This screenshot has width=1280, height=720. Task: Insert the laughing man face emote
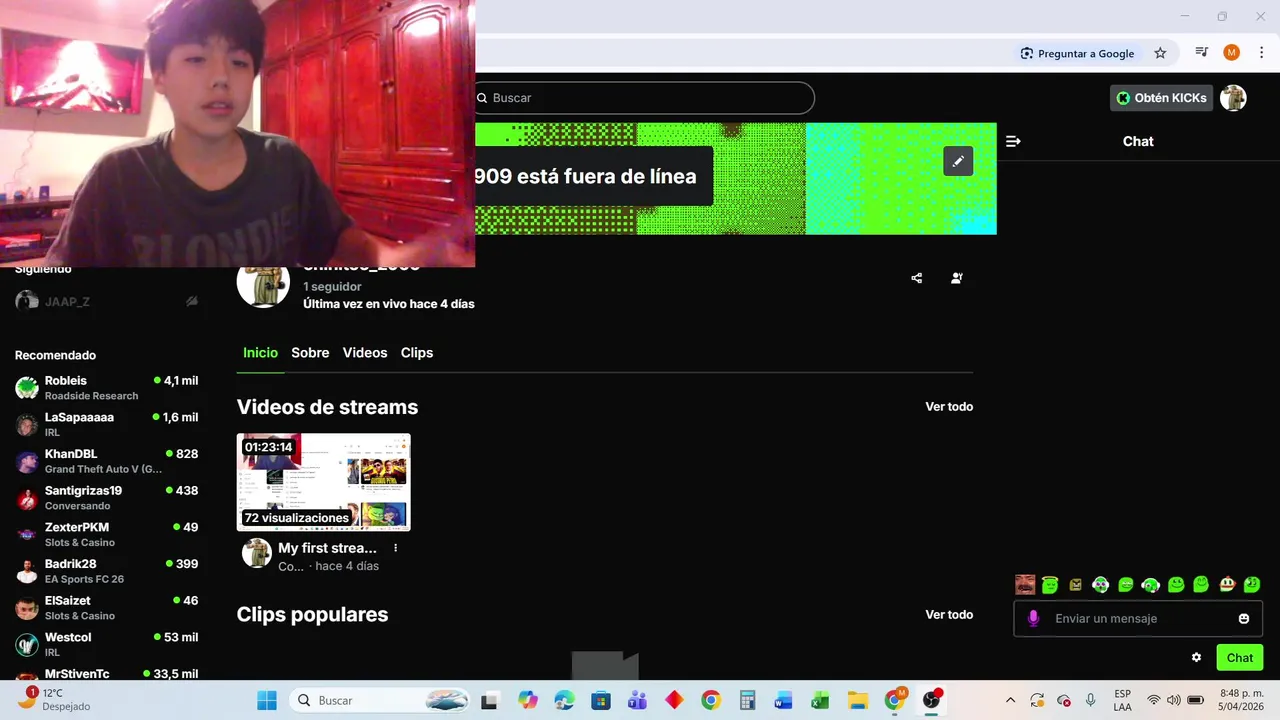point(1025,585)
